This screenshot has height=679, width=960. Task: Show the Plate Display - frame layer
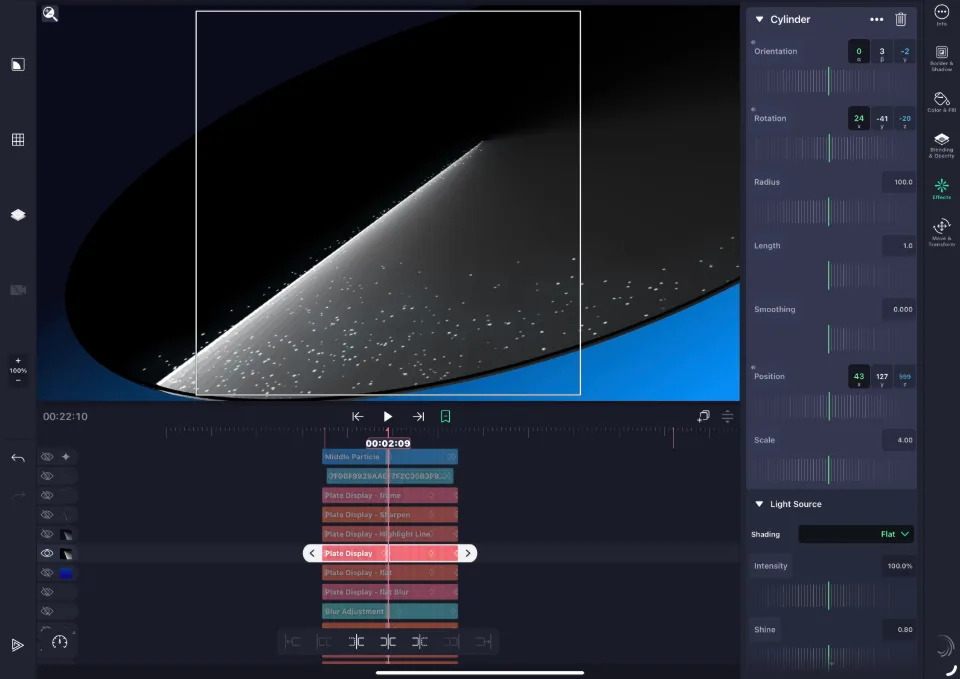47,495
